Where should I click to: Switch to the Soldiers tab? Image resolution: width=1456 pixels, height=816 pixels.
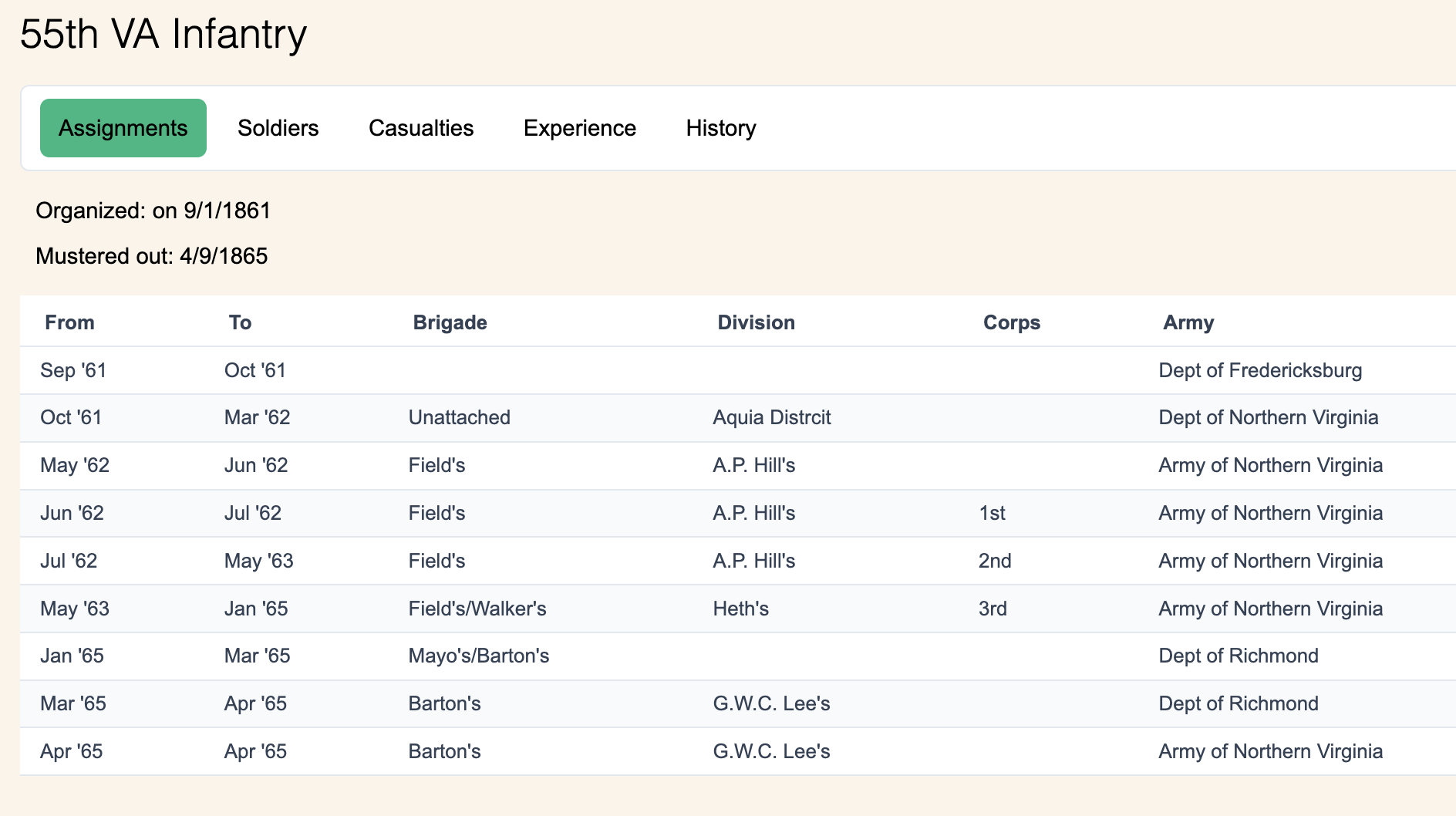click(x=278, y=128)
